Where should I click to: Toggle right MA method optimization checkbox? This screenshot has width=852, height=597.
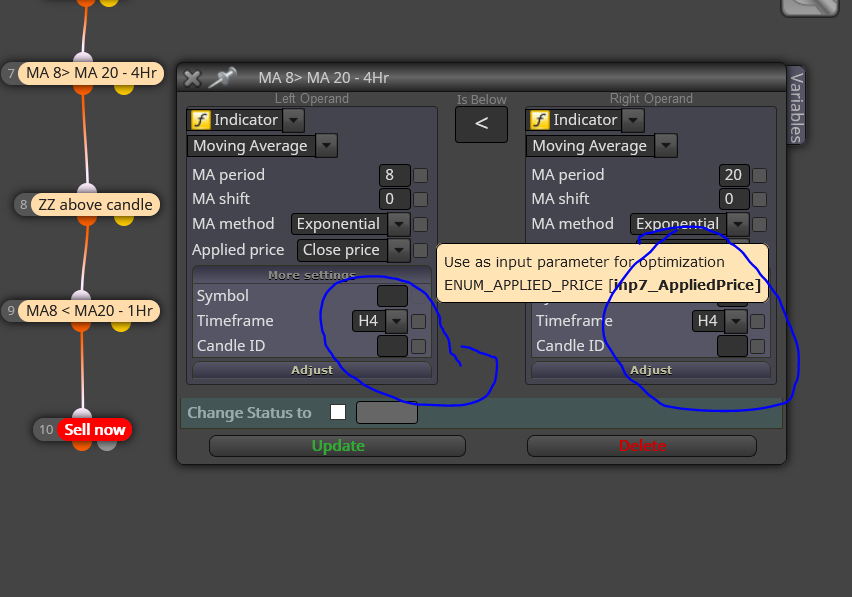(x=760, y=224)
